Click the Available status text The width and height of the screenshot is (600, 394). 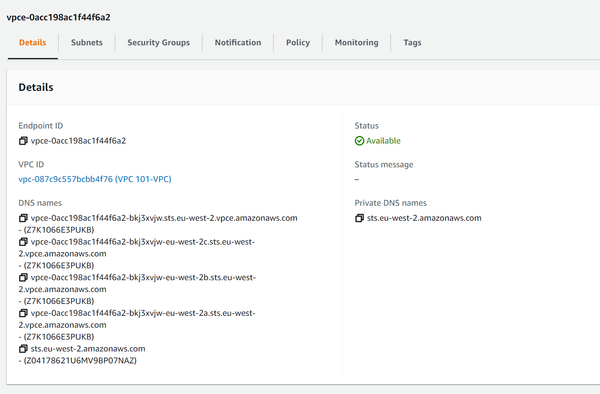click(383, 141)
